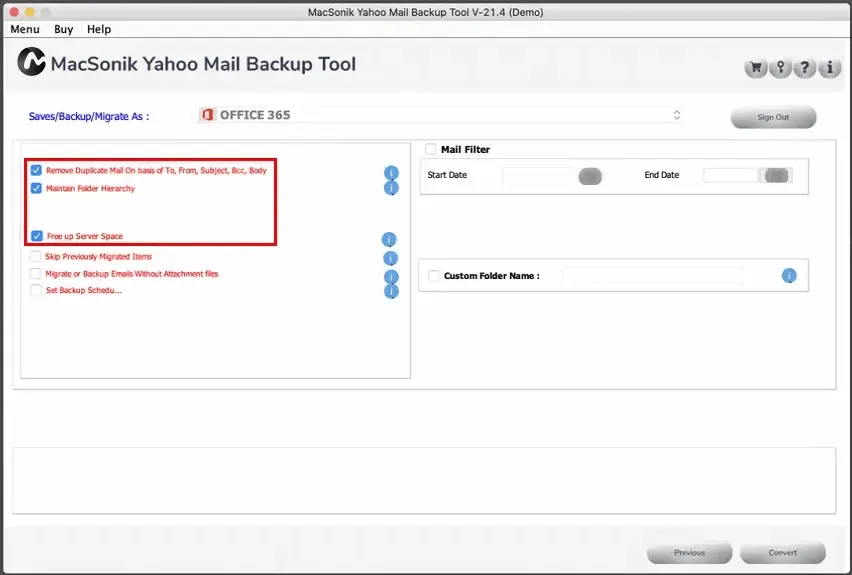This screenshot has height=575, width=852.
Task: Click the info about icon in header
Action: (x=830, y=68)
